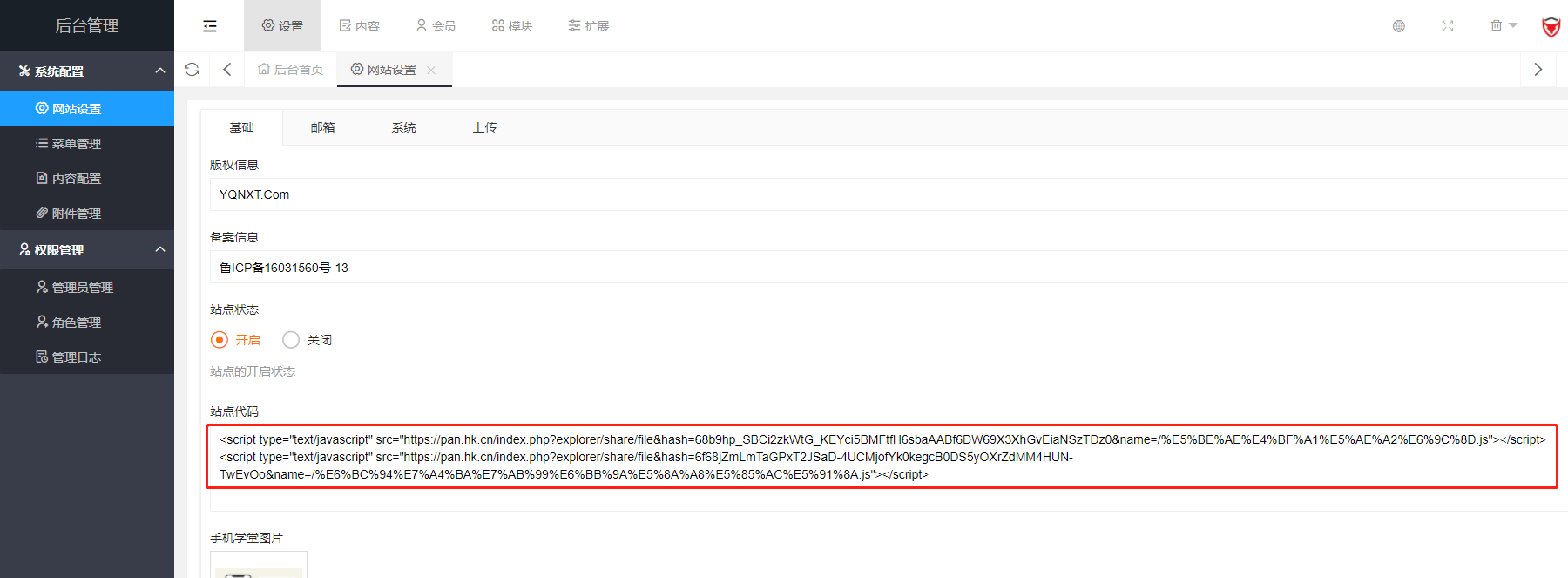Open 管理员管理 in the sidebar
The height and width of the screenshot is (578, 1568).
(x=87, y=287)
